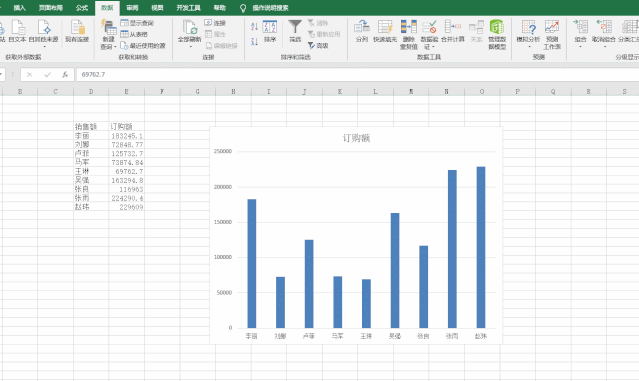Viewport: 639px width, 381px height.
Task: Expand the What-If Analysis (模拟分析) menu
Action: tap(529, 35)
